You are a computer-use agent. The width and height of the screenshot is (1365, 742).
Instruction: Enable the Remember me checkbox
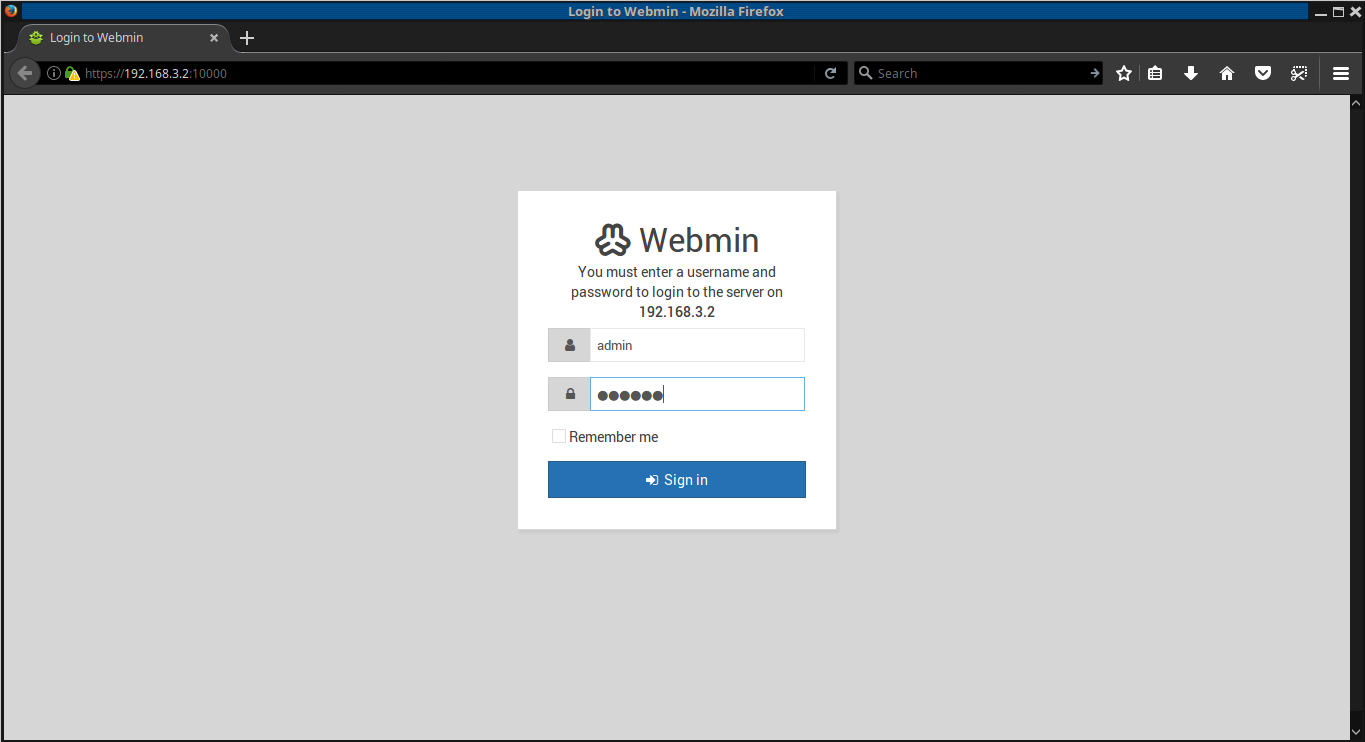(x=559, y=435)
